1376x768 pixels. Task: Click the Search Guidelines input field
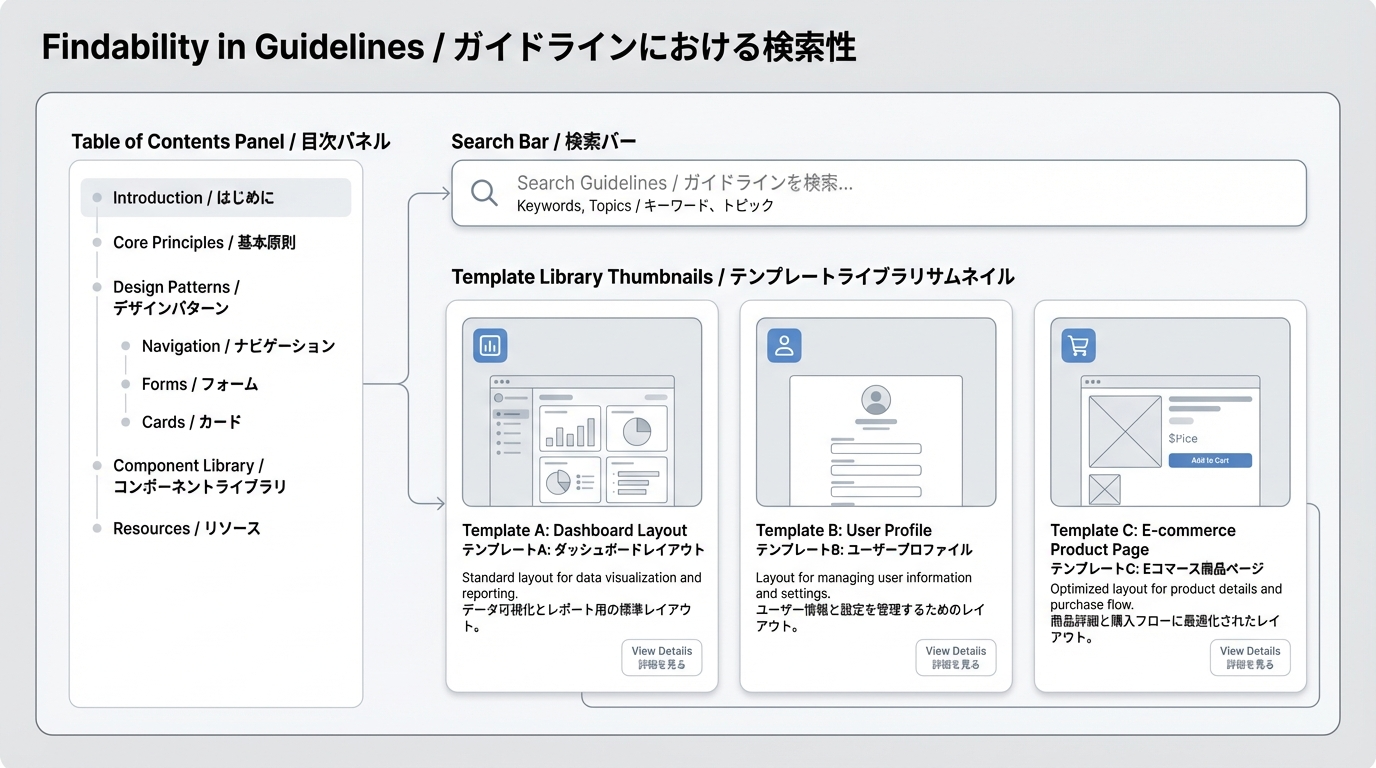880,192
